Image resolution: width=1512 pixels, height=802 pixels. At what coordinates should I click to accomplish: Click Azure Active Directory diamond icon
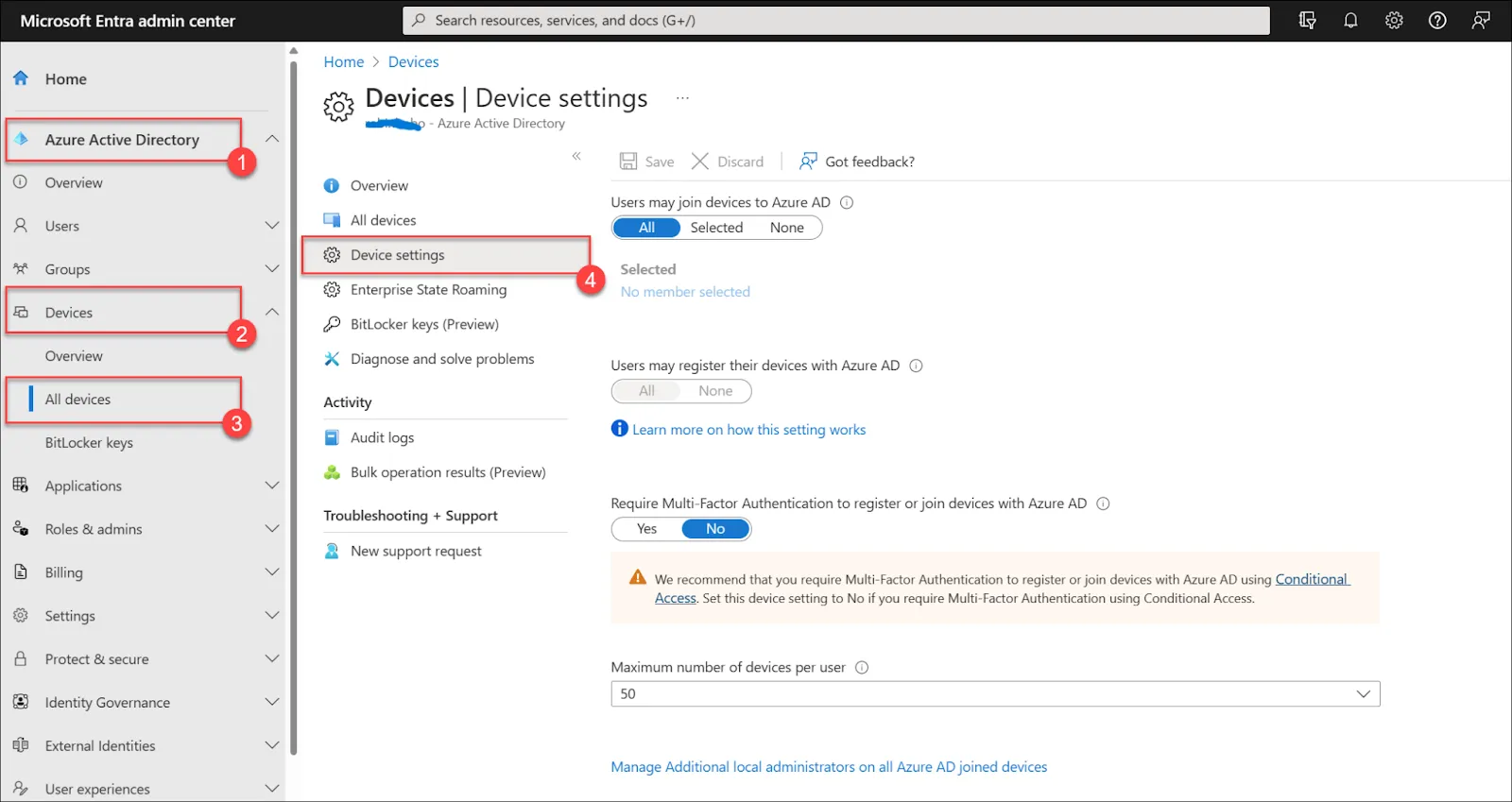pyautogui.click(x=21, y=139)
